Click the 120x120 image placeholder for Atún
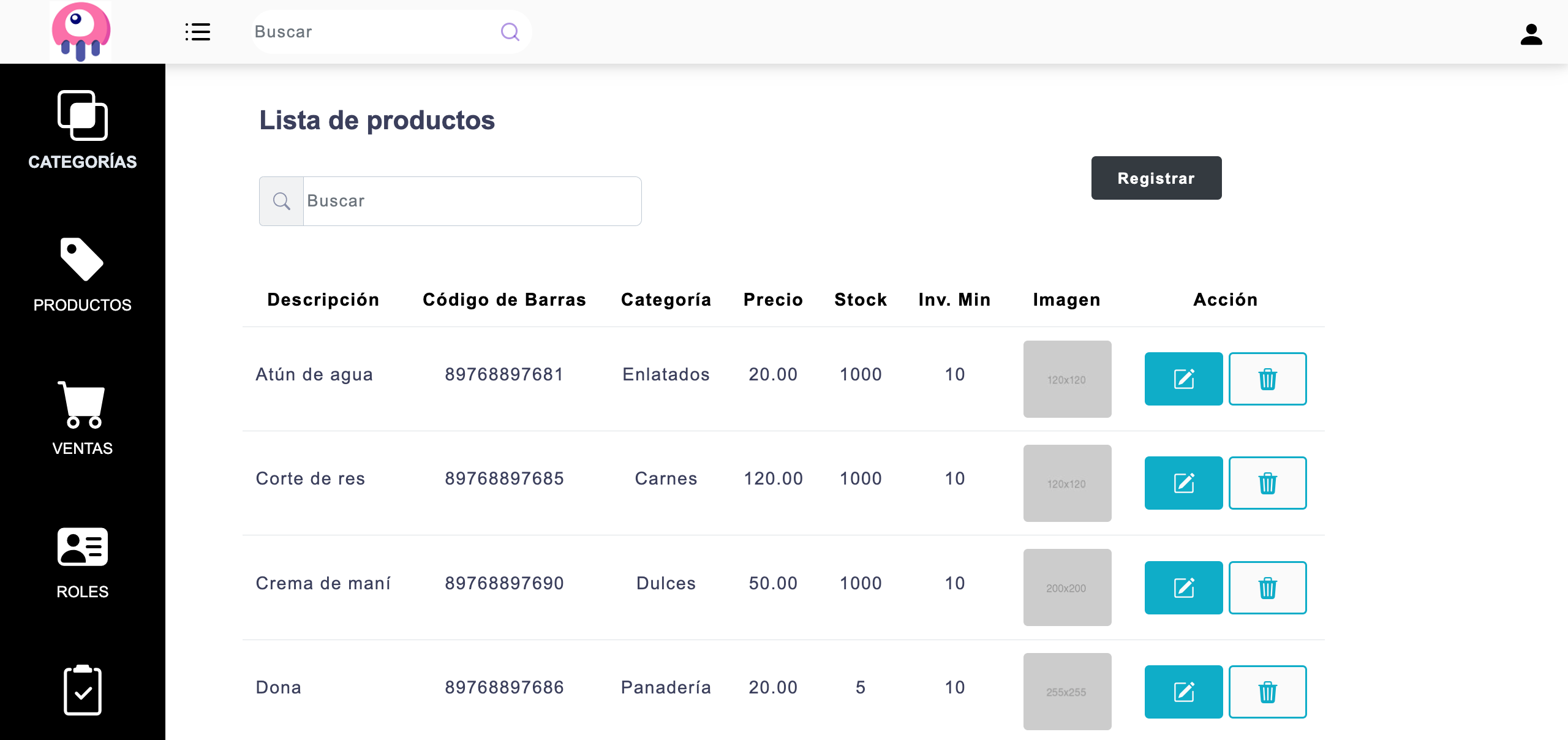The width and height of the screenshot is (1568, 740). 1066,379
